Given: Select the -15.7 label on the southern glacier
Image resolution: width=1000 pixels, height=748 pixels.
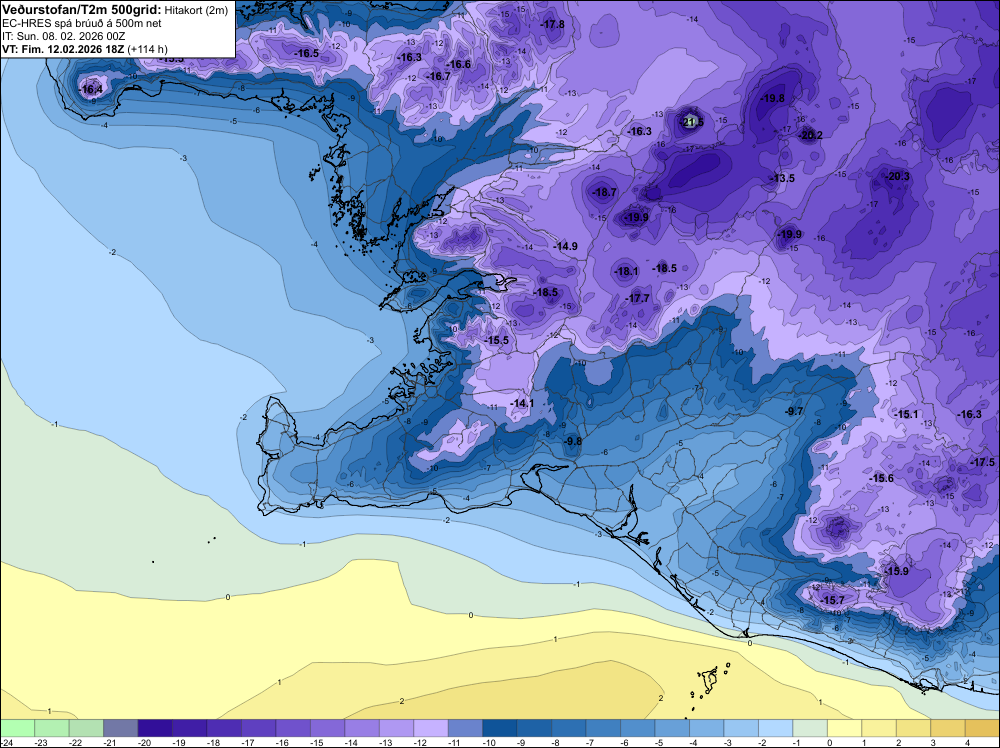Looking at the screenshot, I should pos(832,600).
